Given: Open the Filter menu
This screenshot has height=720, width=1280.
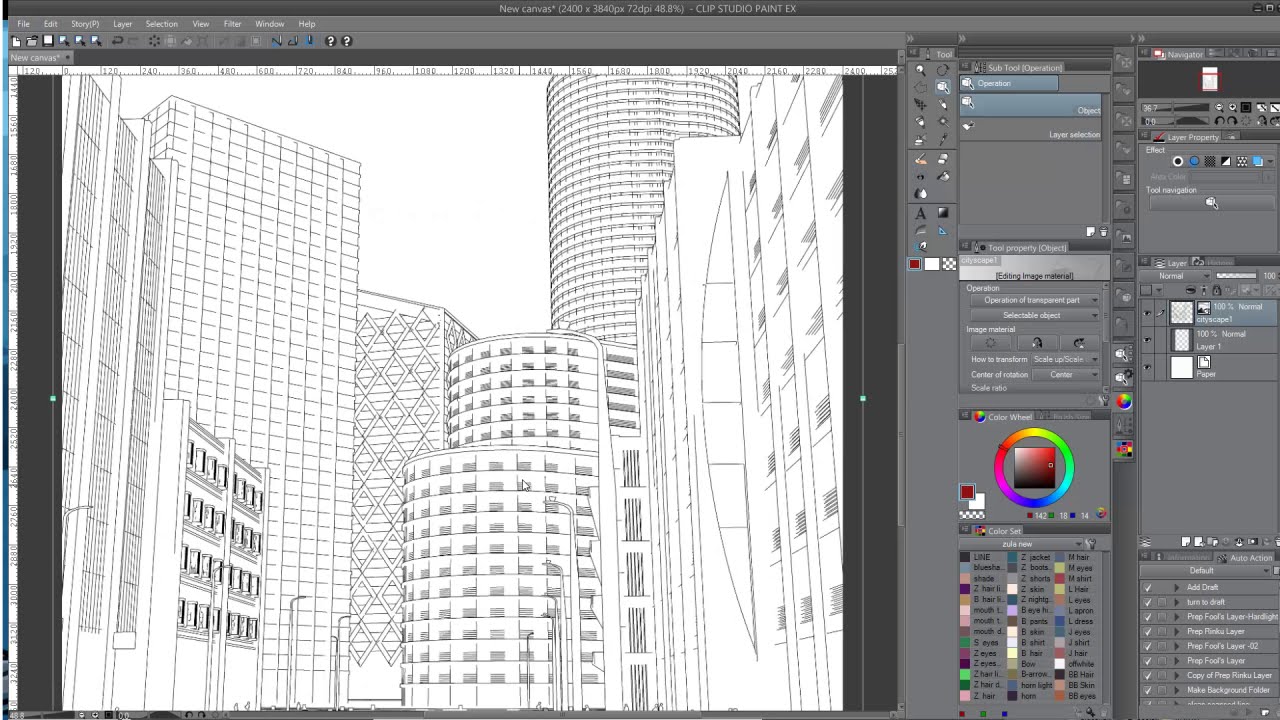Looking at the screenshot, I should pos(232,24).
